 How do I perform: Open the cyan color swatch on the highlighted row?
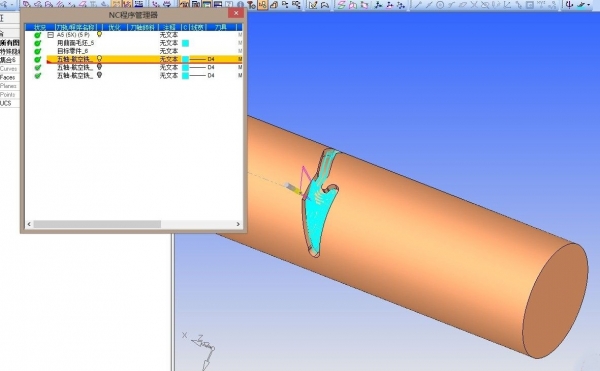186,59
